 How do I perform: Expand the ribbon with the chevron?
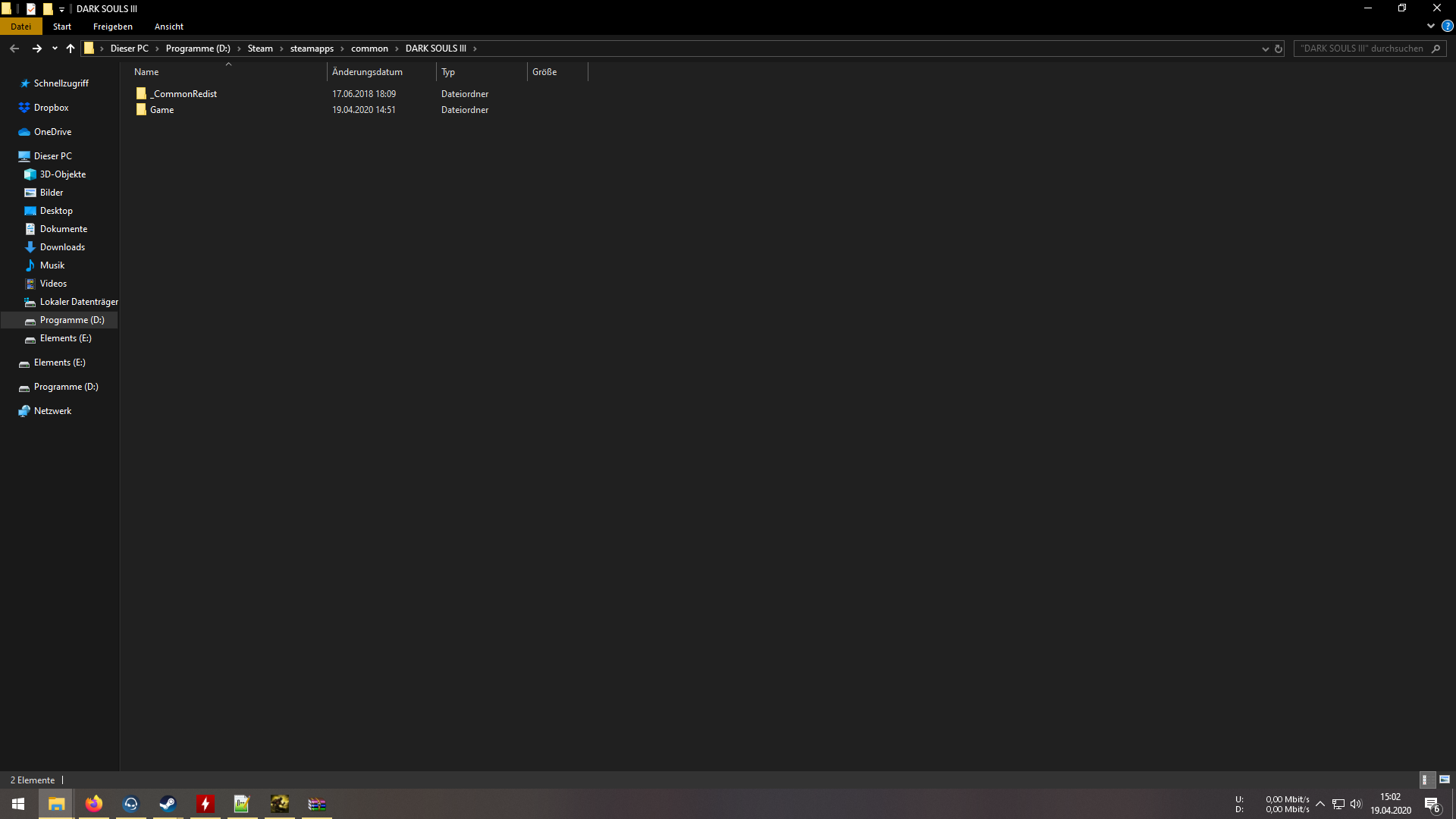[x=1431, y=26]
